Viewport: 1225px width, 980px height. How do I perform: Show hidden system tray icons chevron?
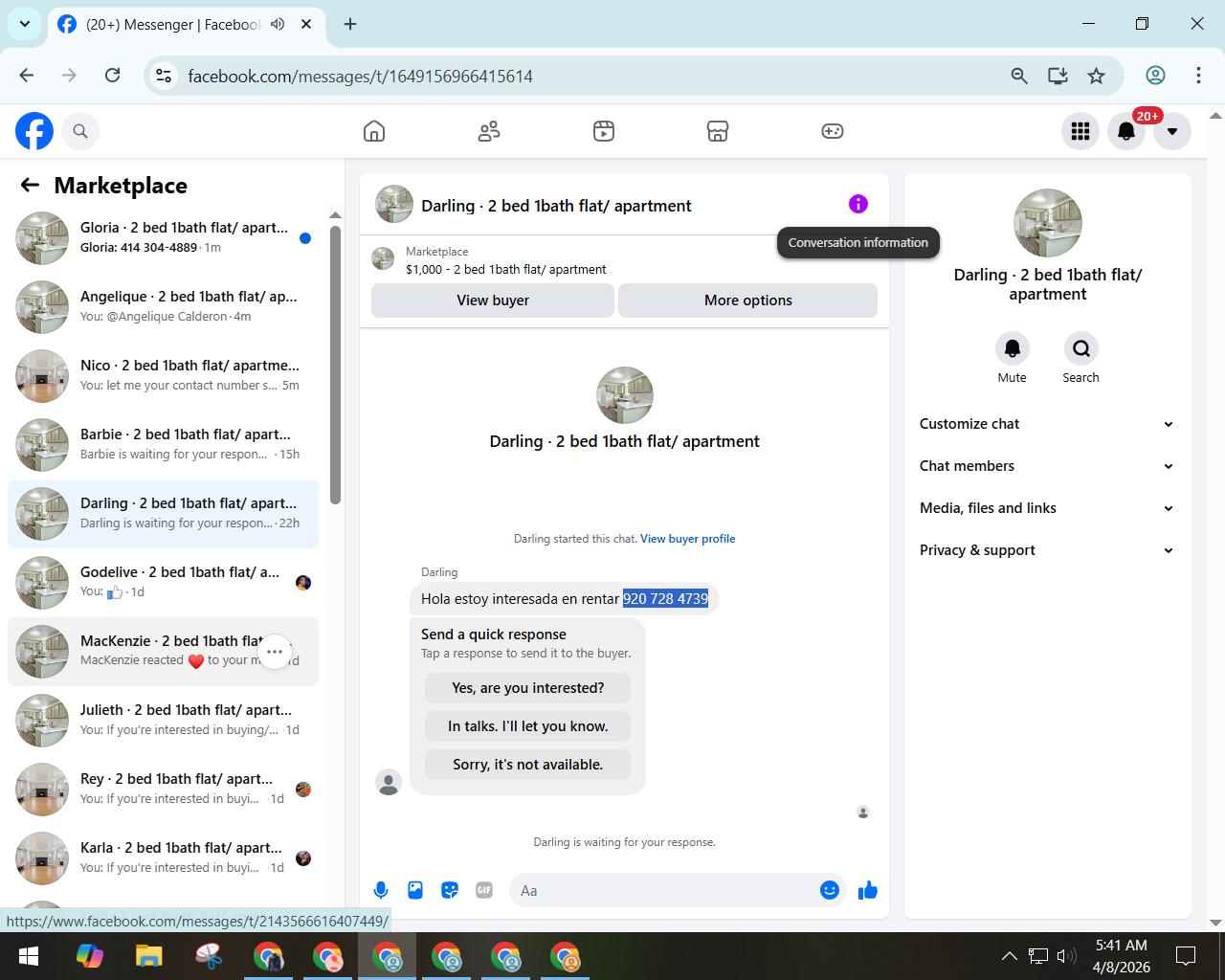click(1009, 956)
